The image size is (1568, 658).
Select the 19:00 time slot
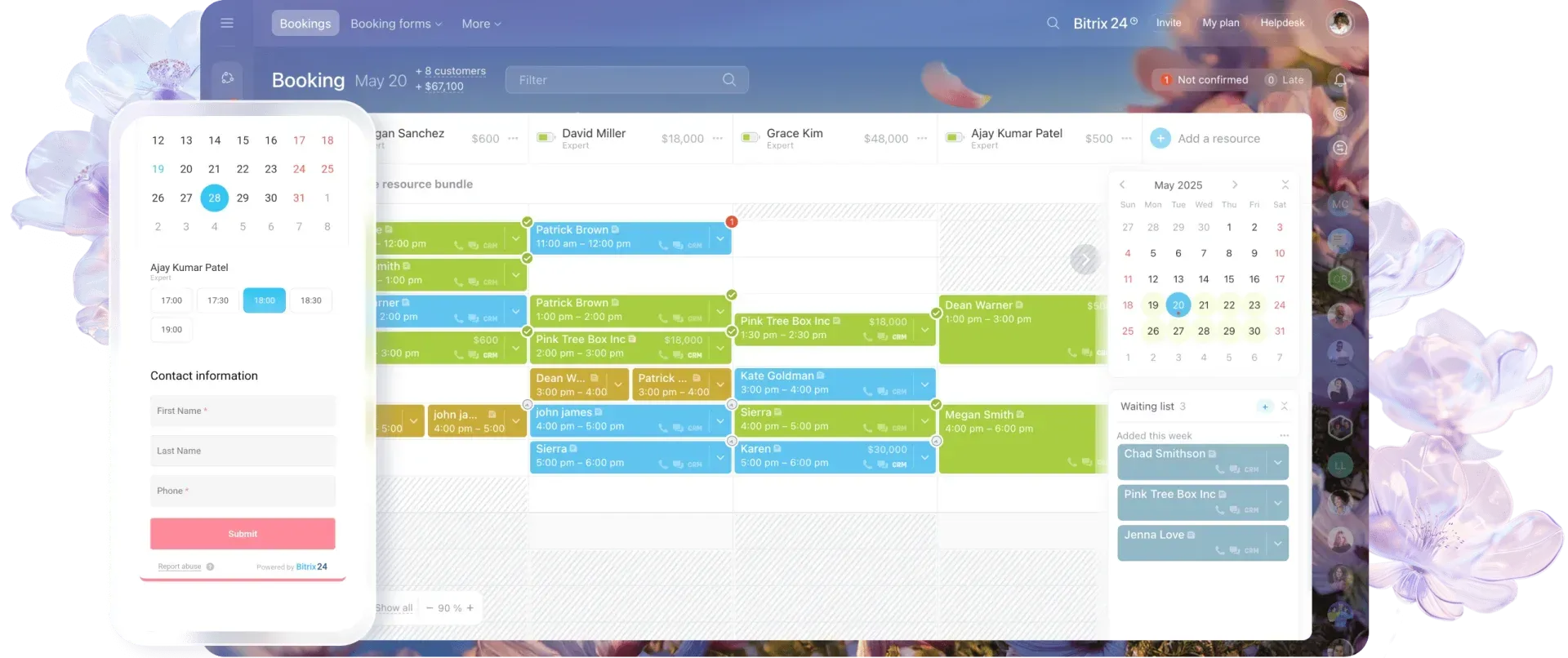[171, 330]
